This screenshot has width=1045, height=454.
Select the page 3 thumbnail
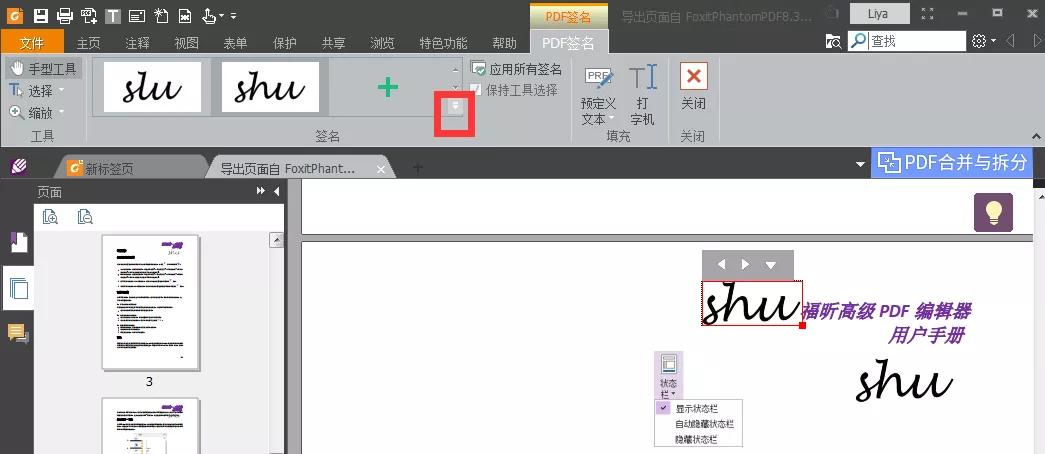(151, 302)
